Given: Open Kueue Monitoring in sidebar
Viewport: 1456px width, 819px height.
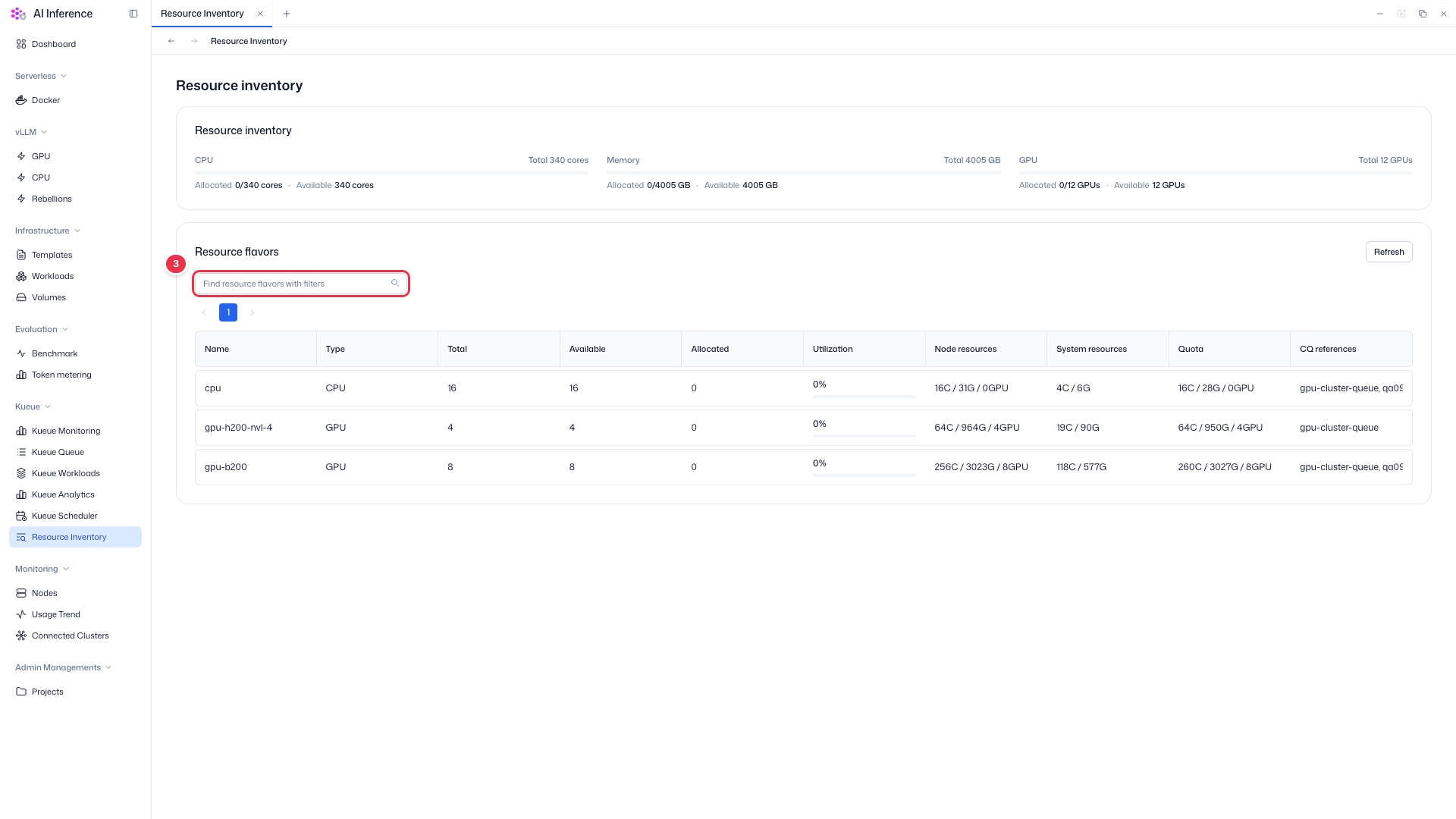Looking at the screenshot, I should pos(75,431).
